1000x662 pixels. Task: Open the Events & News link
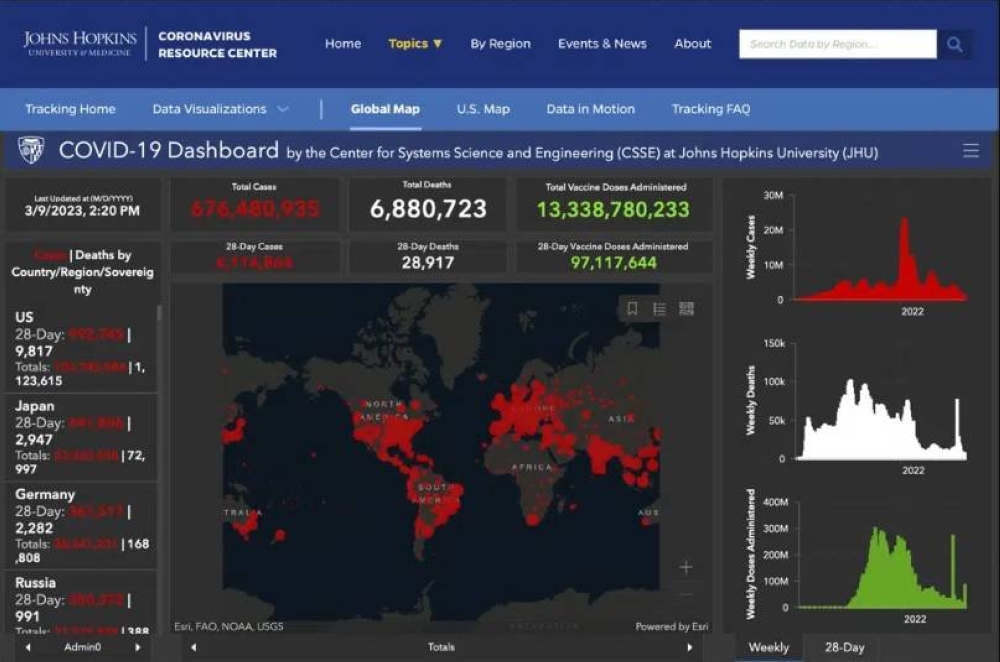coord(602,44)
